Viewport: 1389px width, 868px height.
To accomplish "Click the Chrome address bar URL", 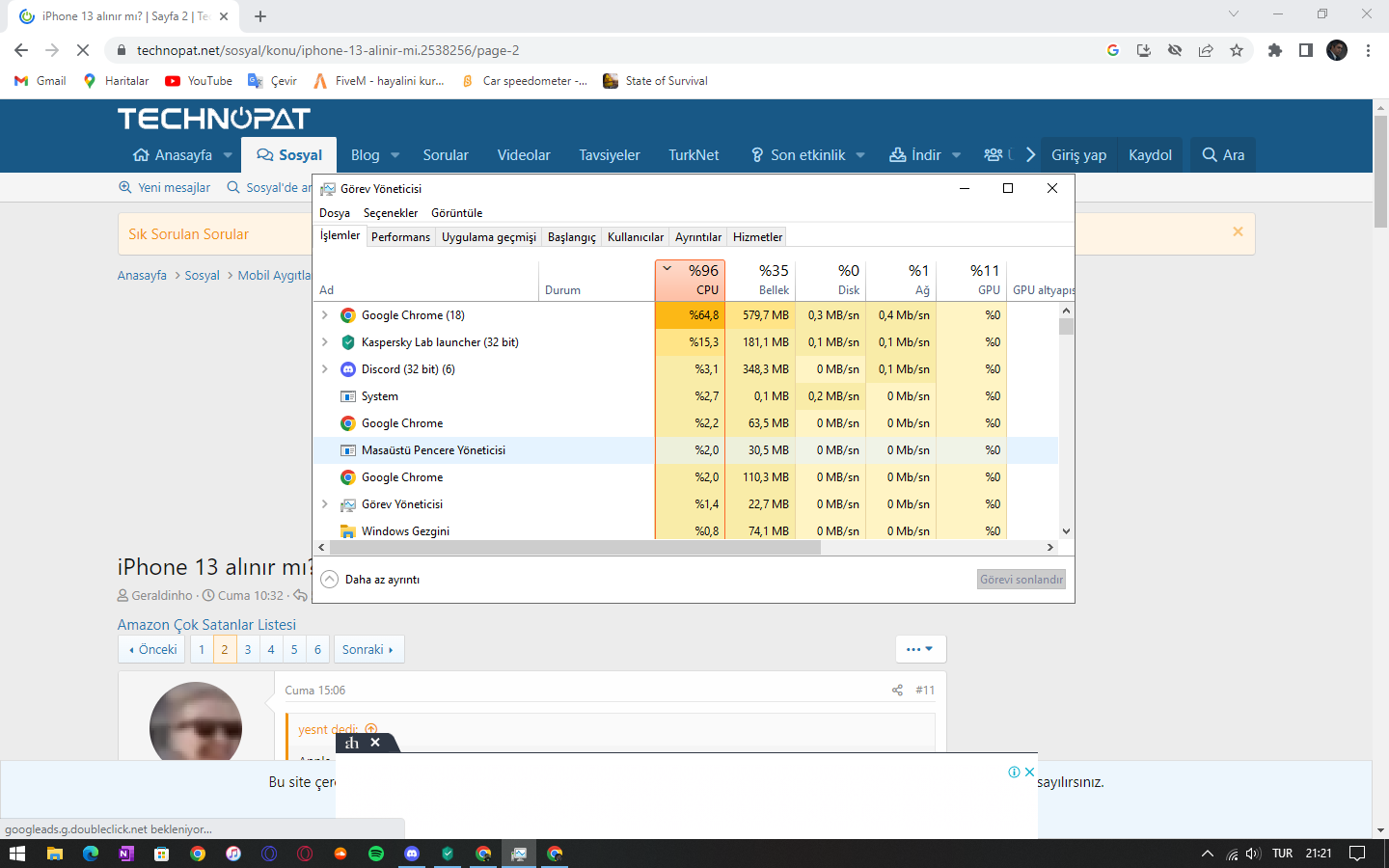I will pos(328,50).
